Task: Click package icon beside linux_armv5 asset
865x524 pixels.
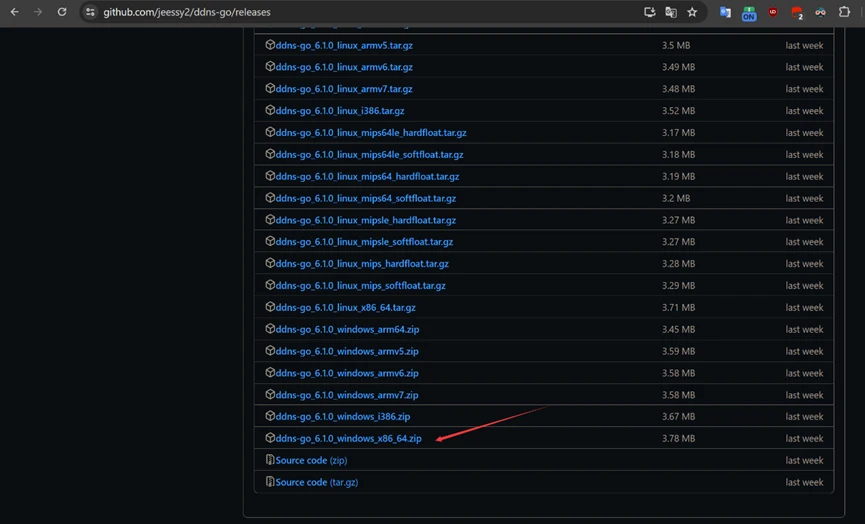Action: click(270, 45)
